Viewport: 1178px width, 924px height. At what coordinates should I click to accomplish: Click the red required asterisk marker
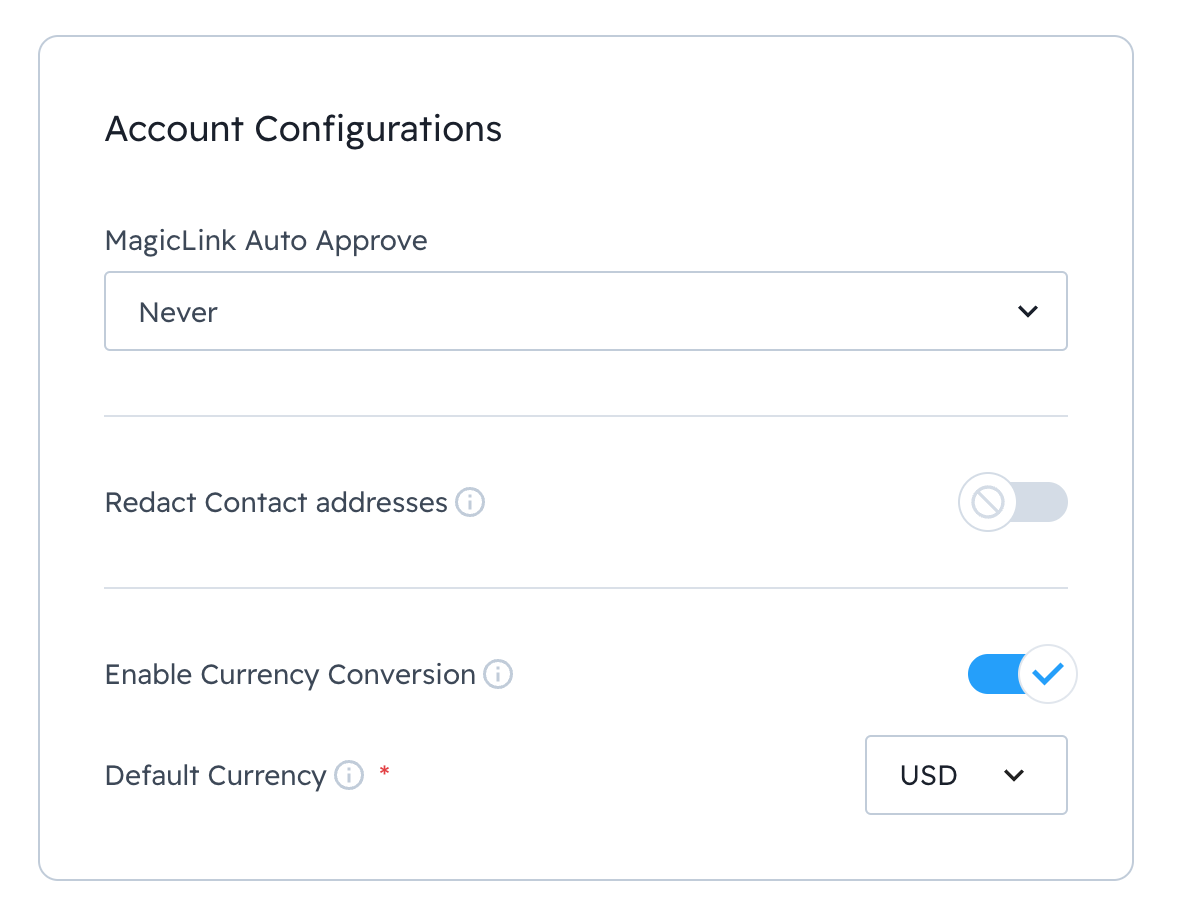click(384, 772)
